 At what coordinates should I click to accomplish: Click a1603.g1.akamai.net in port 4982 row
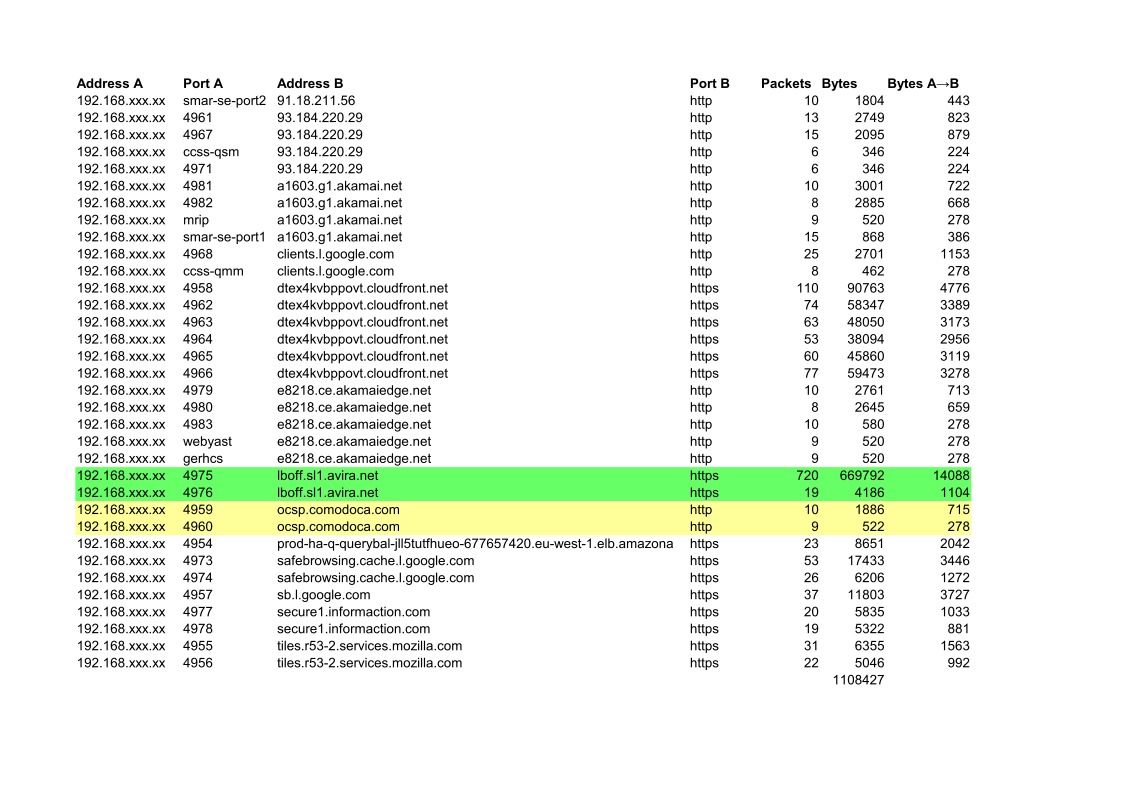(339, 203)
